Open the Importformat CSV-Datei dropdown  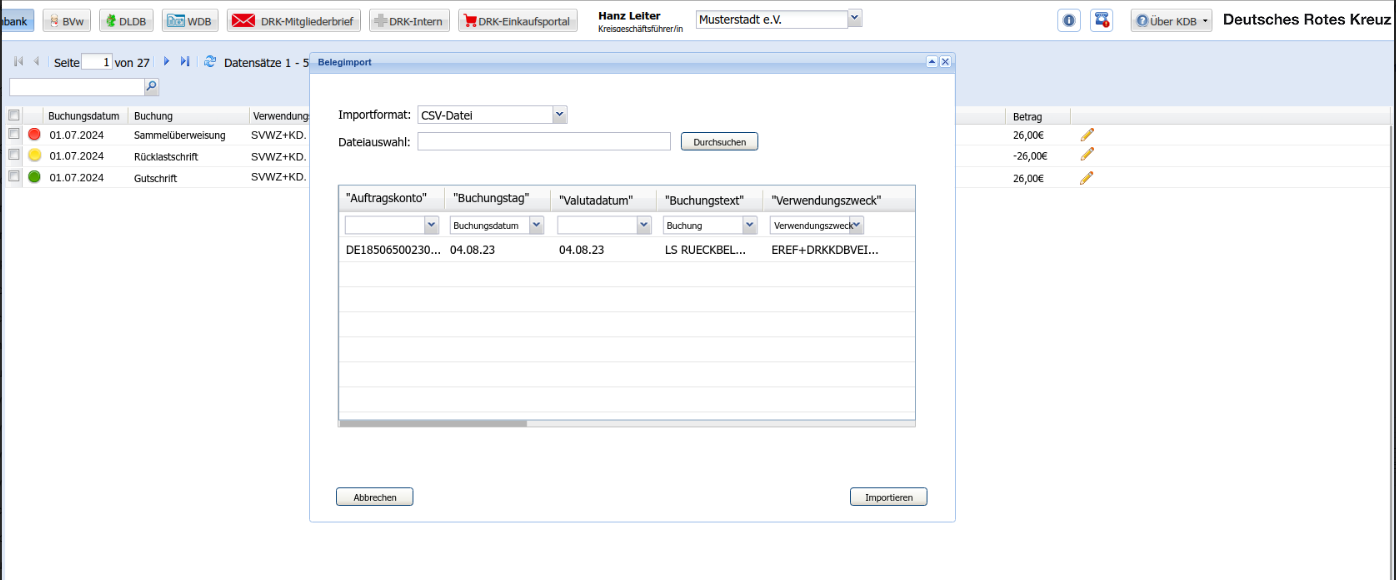pos(560,115)
